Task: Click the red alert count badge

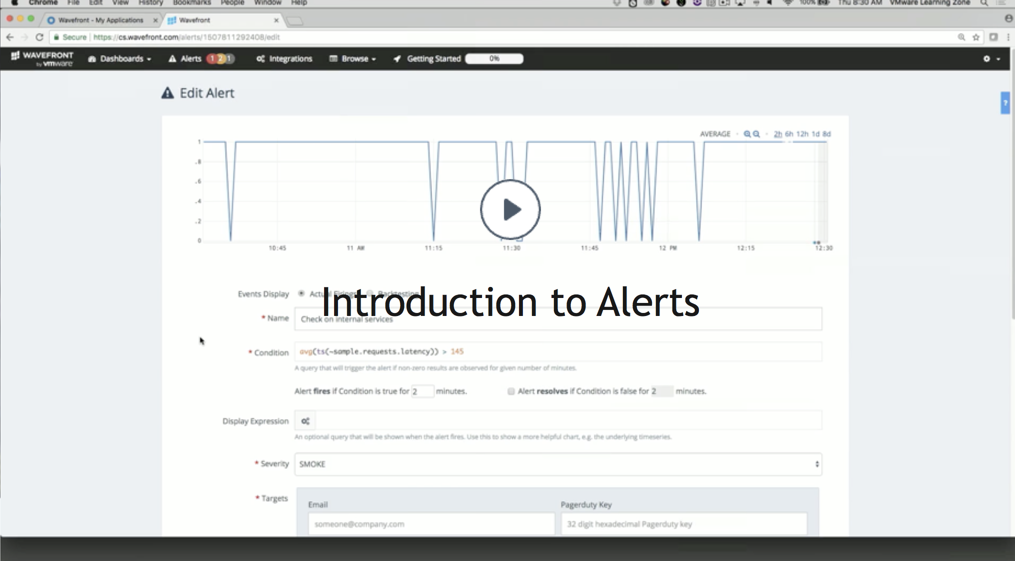Action: point(211,59)
